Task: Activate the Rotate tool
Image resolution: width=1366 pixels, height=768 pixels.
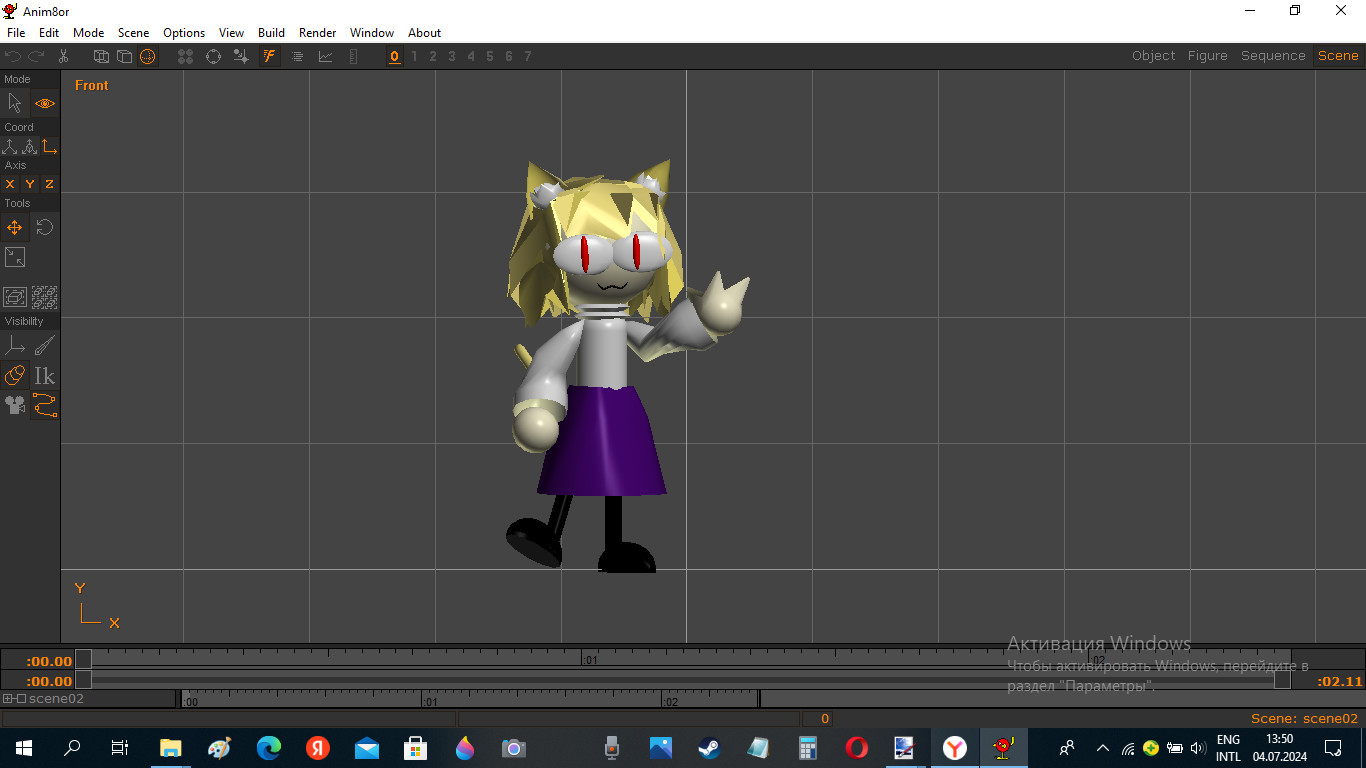Action: click(x=44, y=227)
